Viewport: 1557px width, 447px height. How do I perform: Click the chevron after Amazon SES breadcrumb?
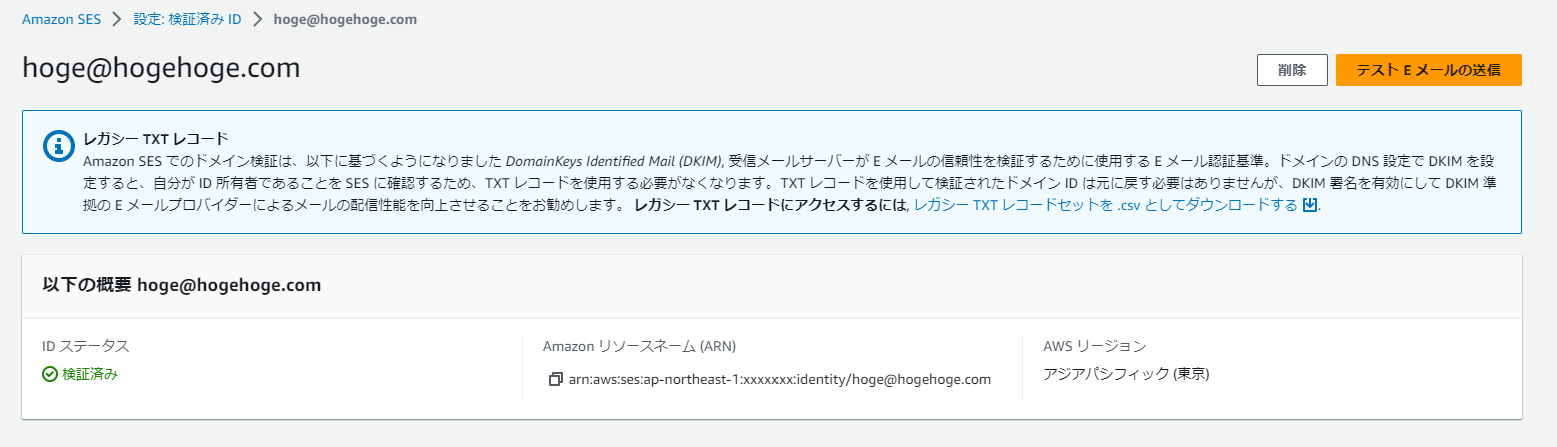(x=118, y=19)
